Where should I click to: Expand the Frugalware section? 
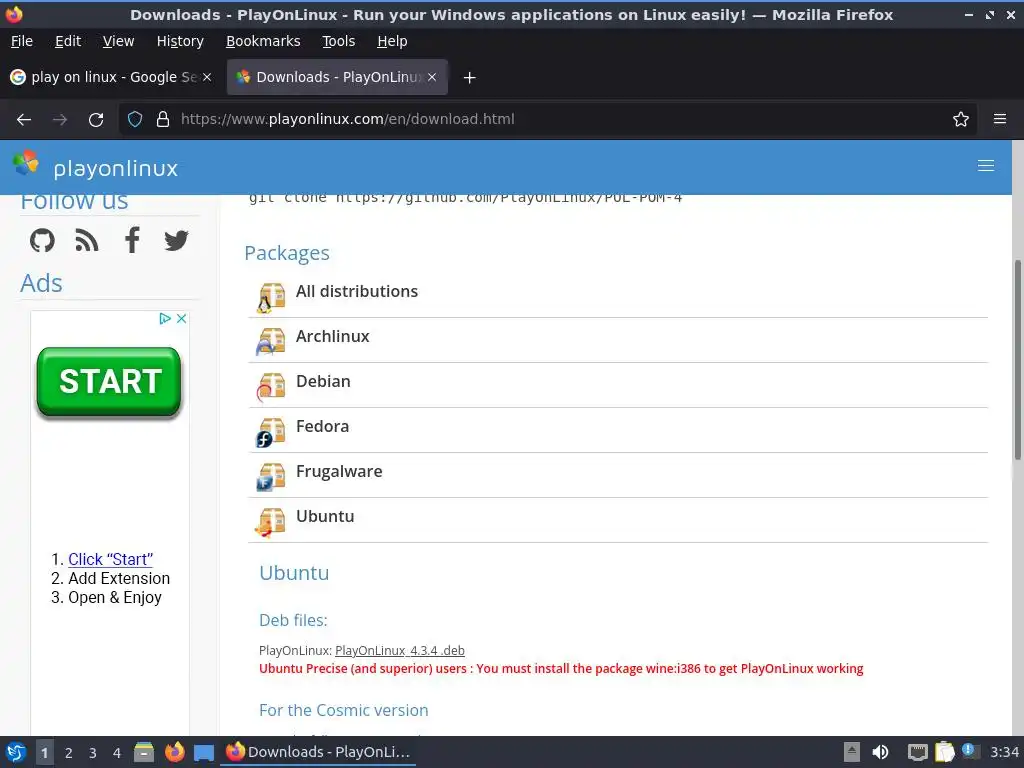(618, 475)
